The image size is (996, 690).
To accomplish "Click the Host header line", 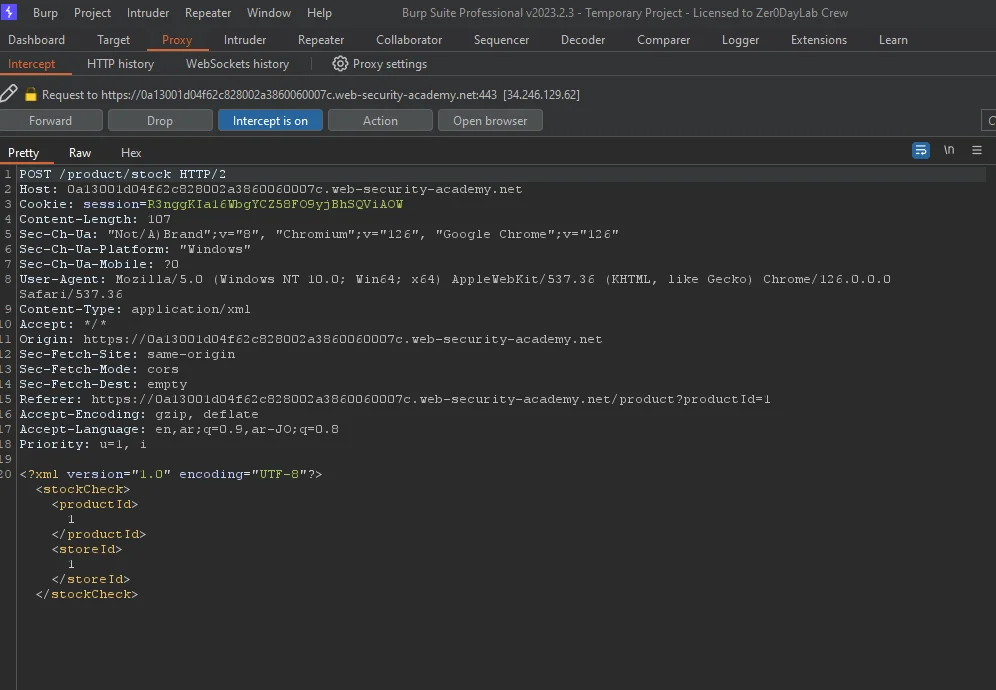I will [x=271, y=189].
